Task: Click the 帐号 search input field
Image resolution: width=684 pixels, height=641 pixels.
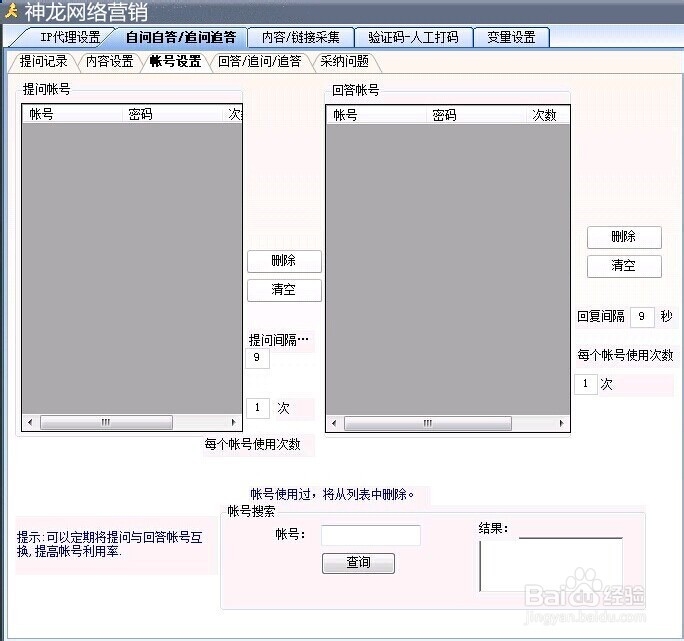Action: point(371,535)
